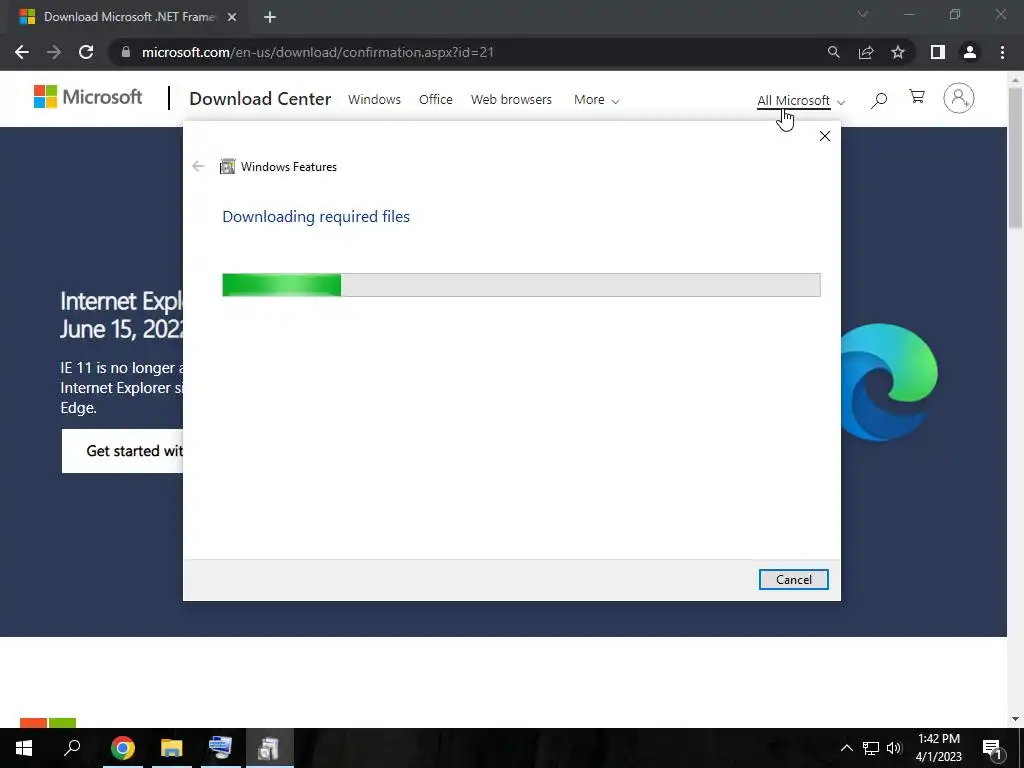This screenshot has width=1024, height=768.
Task: Cancel the Windows Features download
Action: click(x=793, y=579)
